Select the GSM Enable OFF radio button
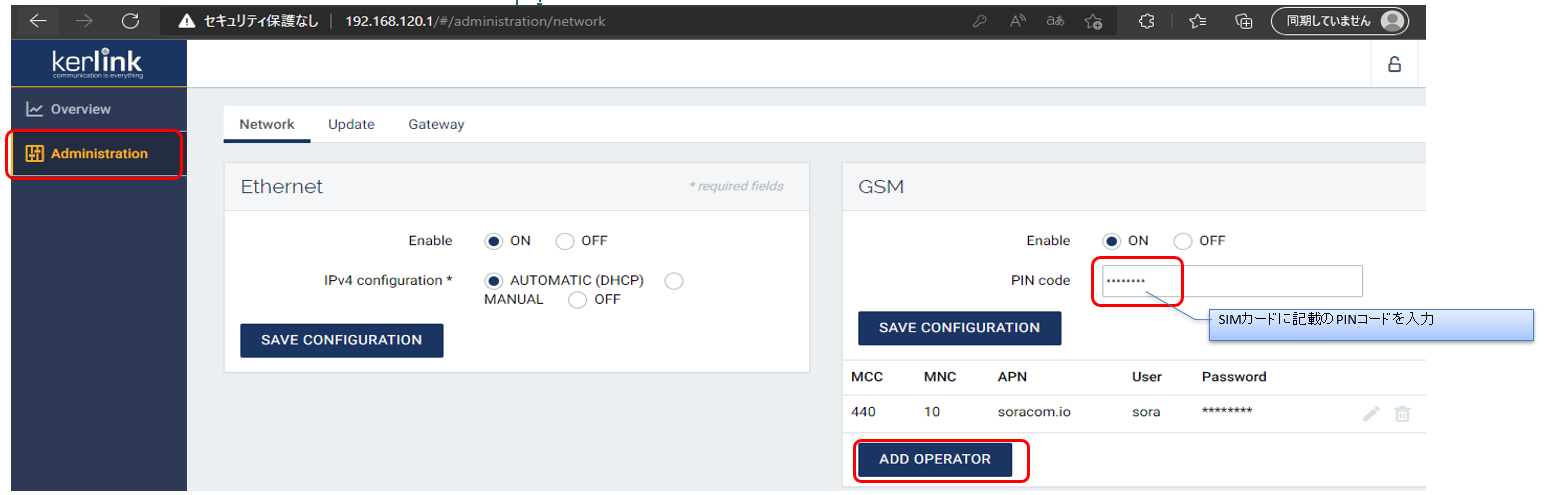The image size is (1549, 495). [x=1183, y=241]
